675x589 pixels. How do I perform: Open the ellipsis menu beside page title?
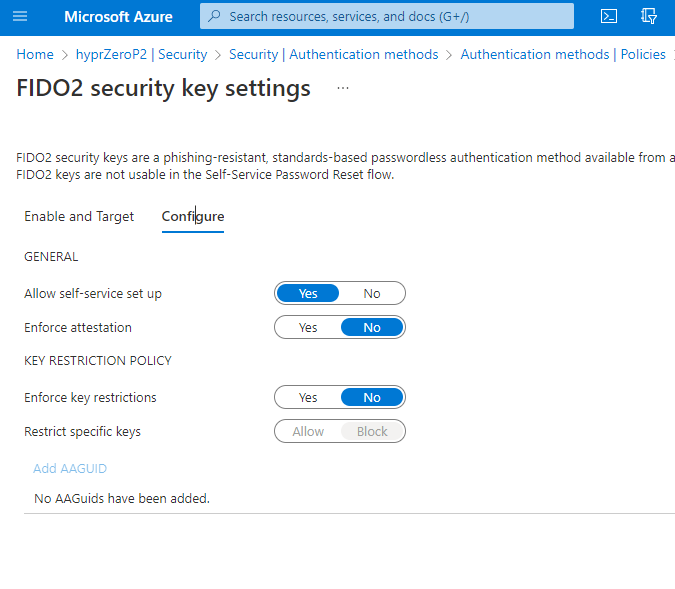(343, 88)
